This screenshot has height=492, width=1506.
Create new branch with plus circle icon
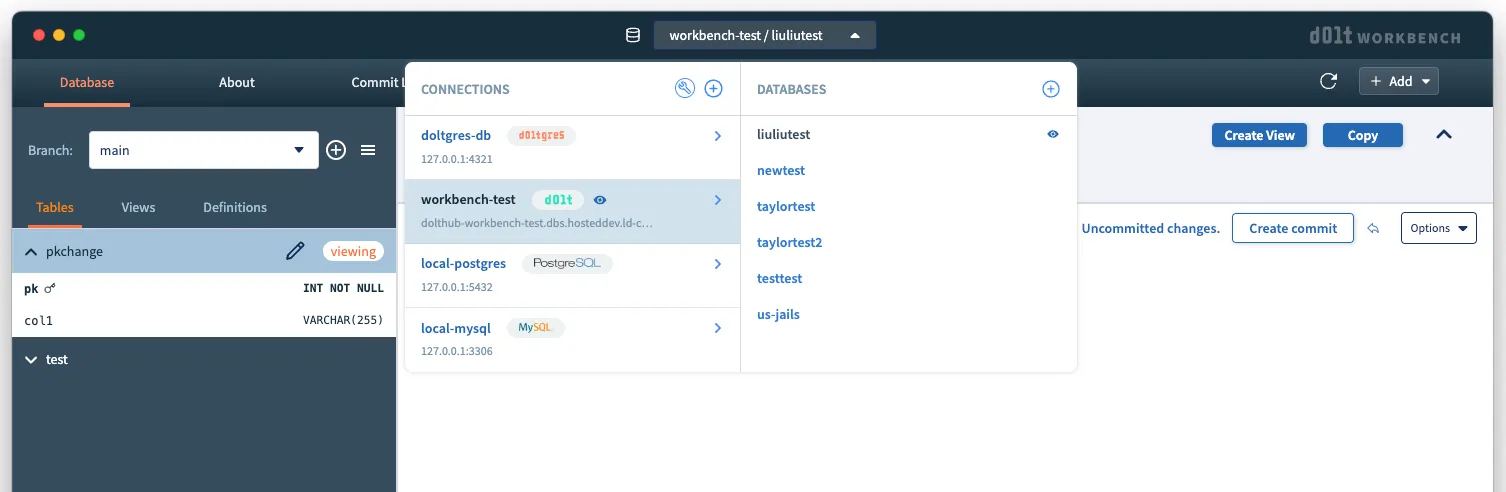tap(336, 150)
